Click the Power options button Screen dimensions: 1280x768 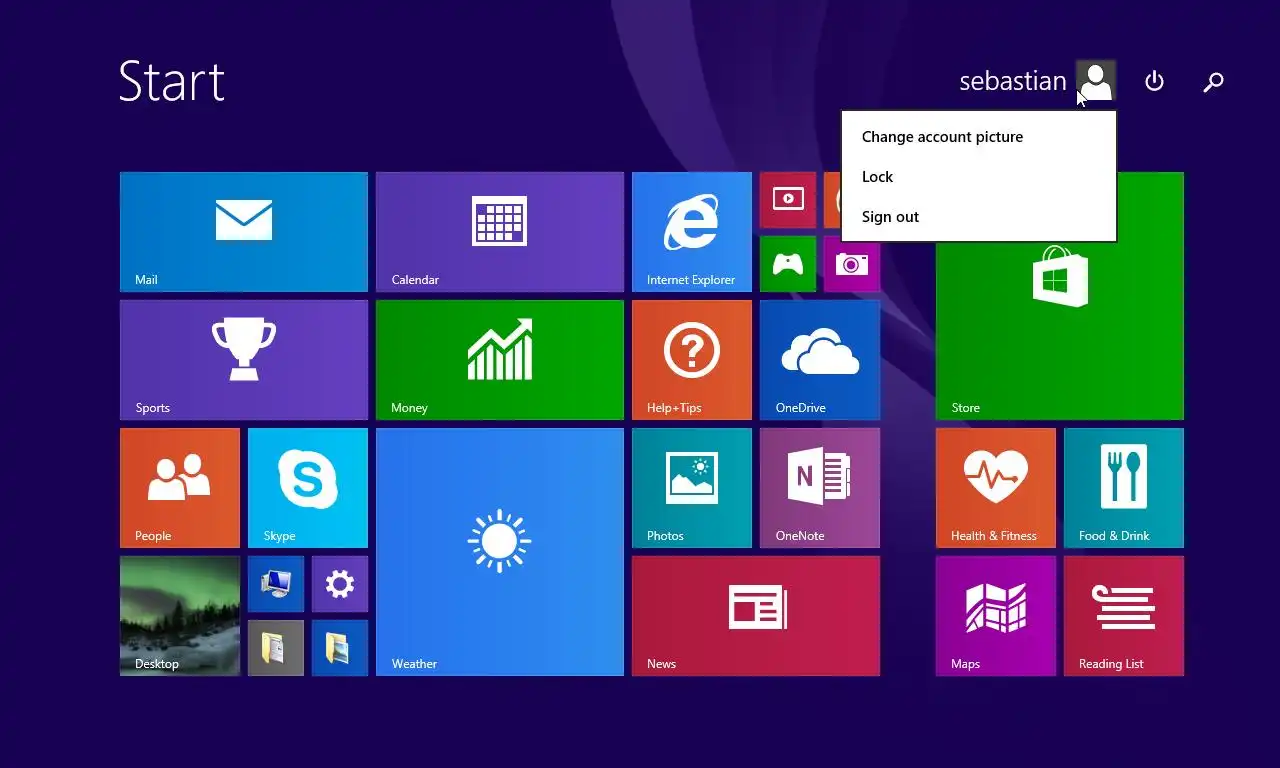point(1154,81)
